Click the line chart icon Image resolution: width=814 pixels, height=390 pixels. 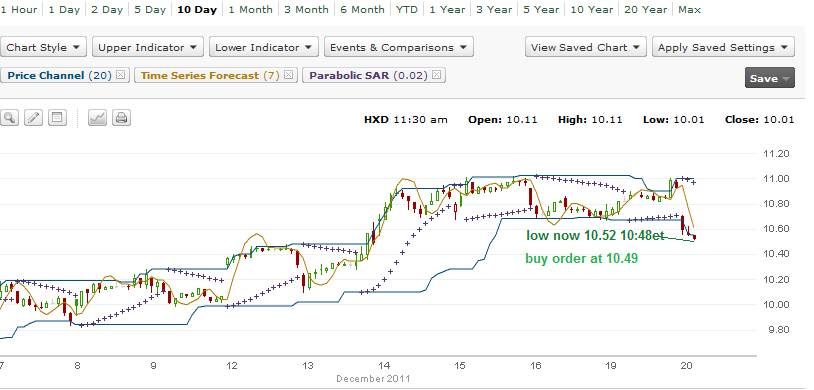point(97,118)
